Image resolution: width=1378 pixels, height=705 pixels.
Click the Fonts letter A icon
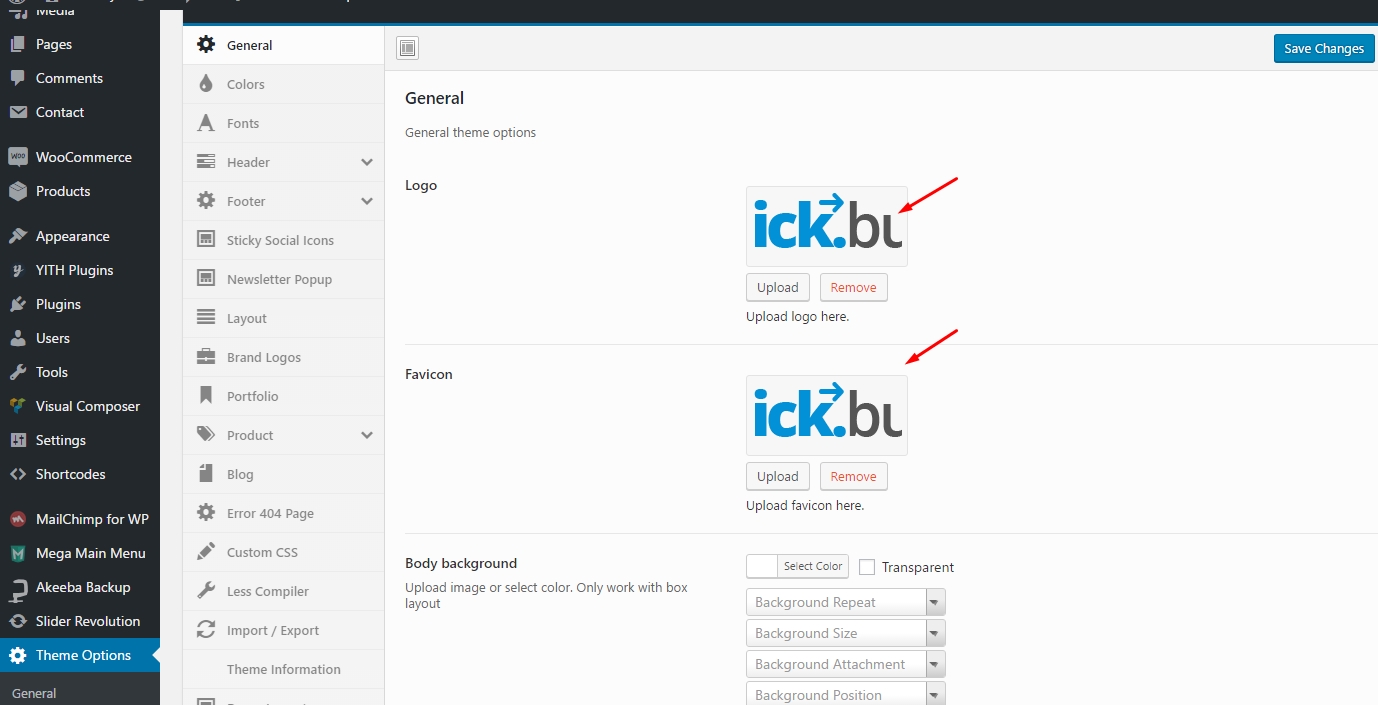206,123
